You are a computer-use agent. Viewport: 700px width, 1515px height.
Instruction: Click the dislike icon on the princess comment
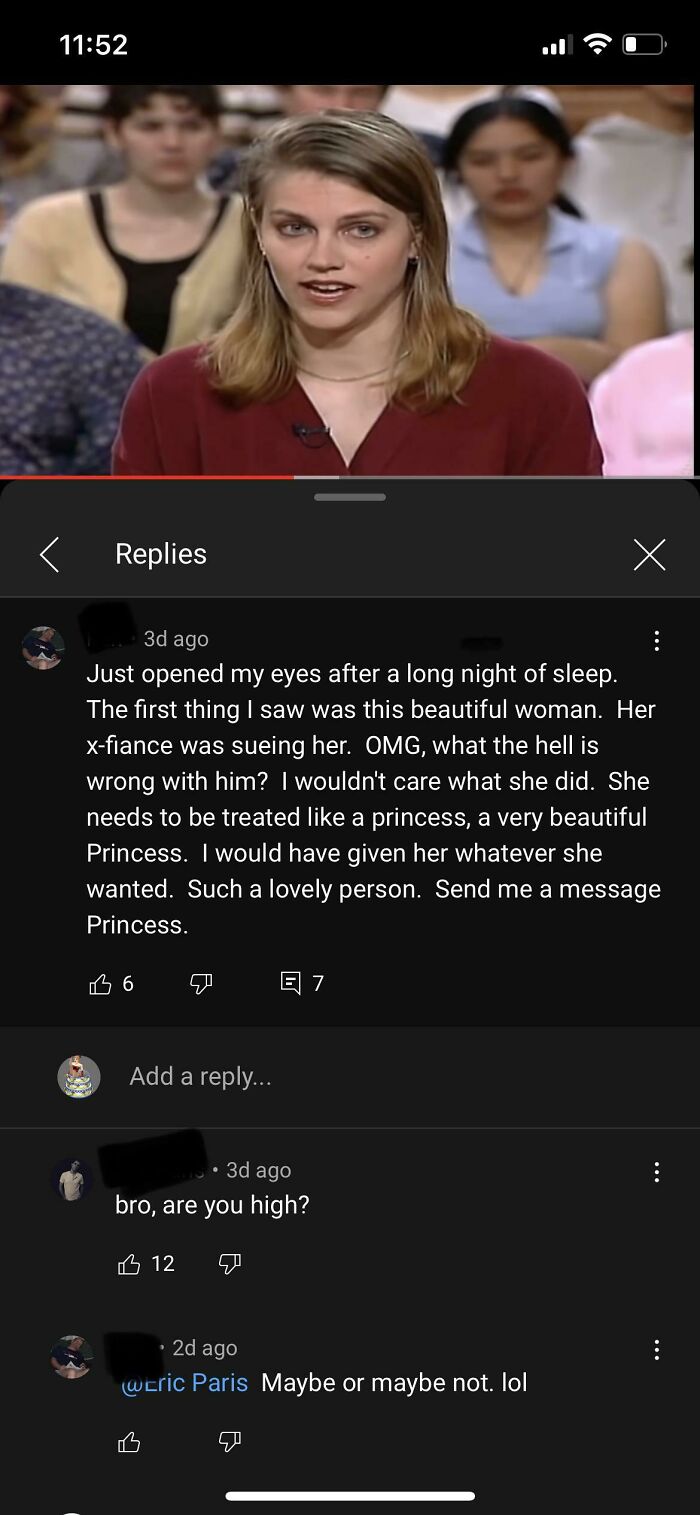tap(201, 983)
